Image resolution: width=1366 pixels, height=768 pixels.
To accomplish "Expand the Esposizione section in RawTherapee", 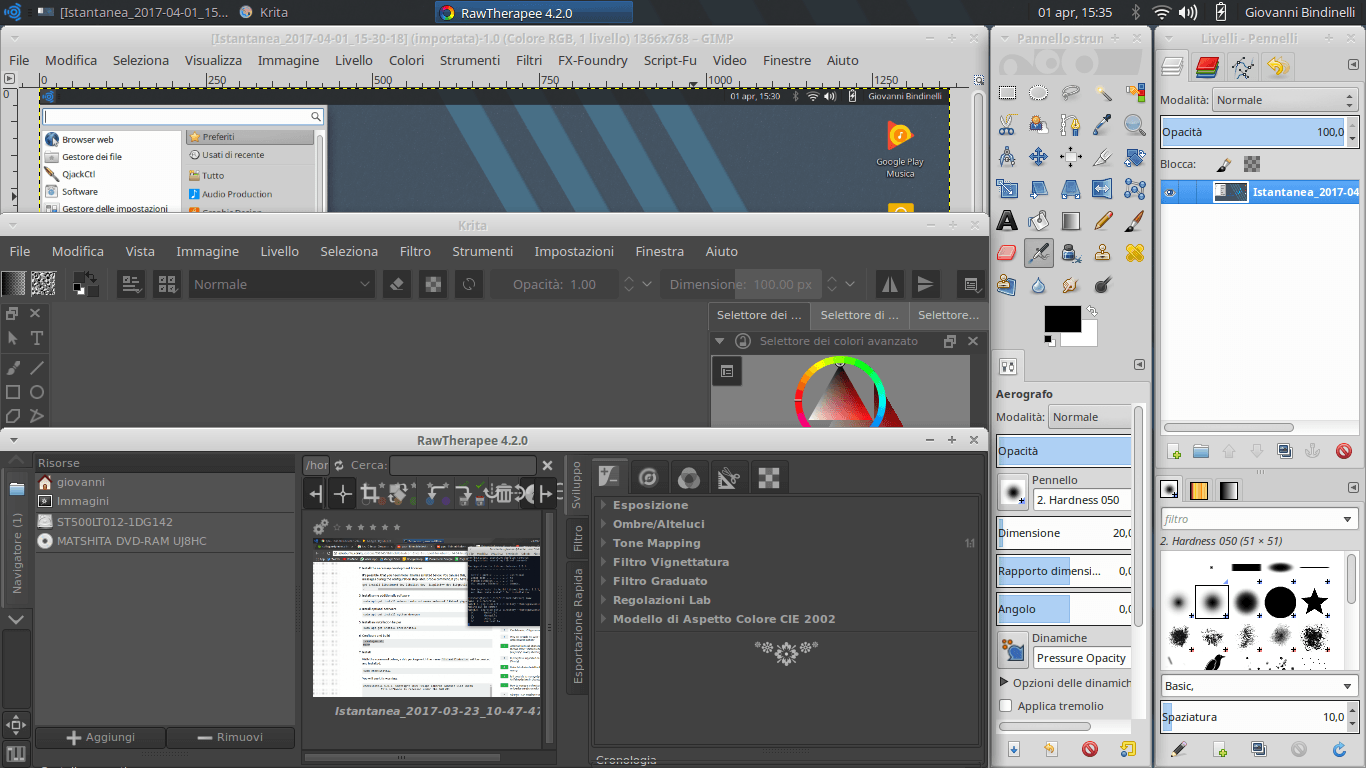I will tap(650, 505).
